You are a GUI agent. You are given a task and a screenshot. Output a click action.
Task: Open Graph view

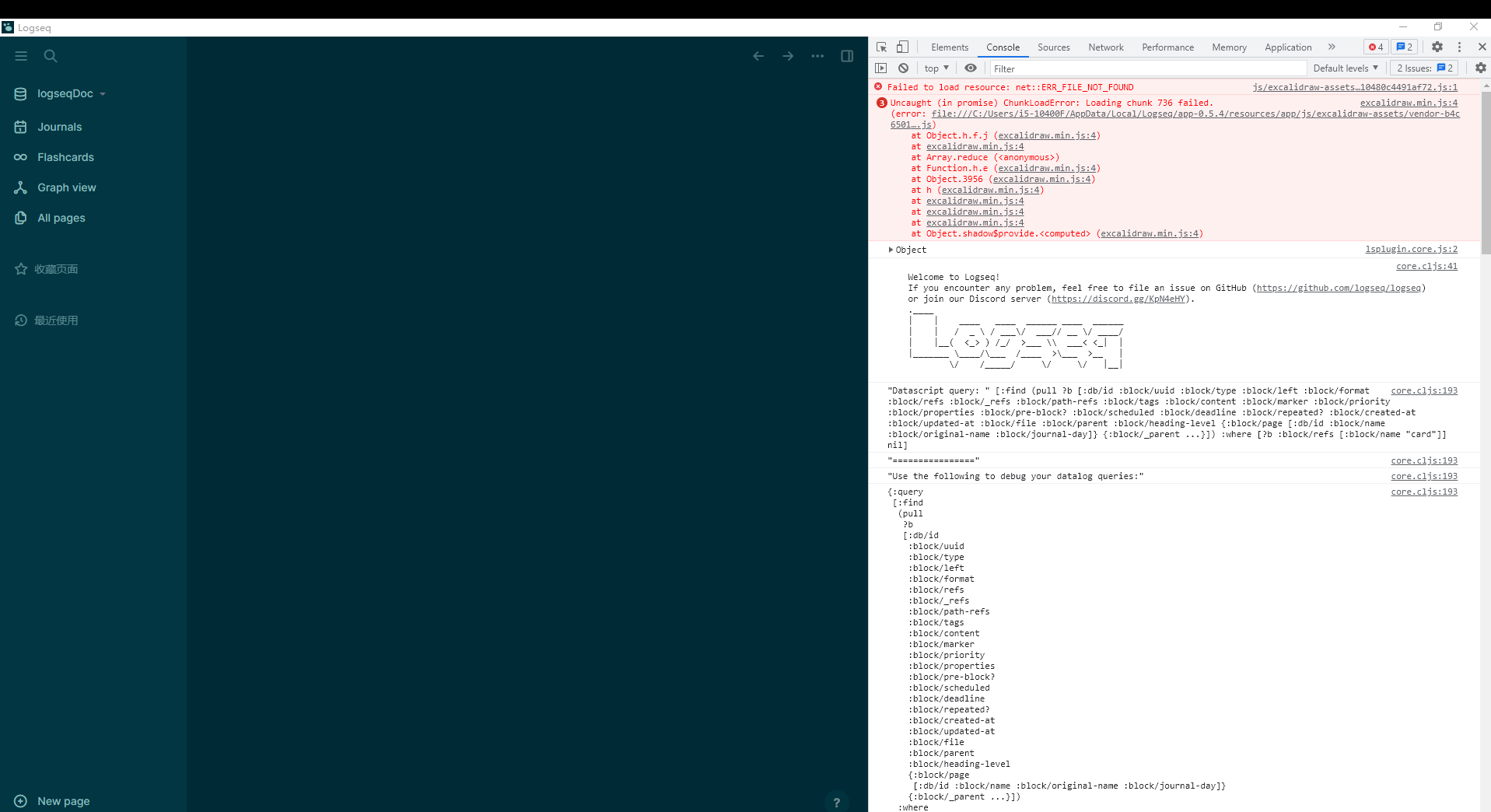coord(66,187)
